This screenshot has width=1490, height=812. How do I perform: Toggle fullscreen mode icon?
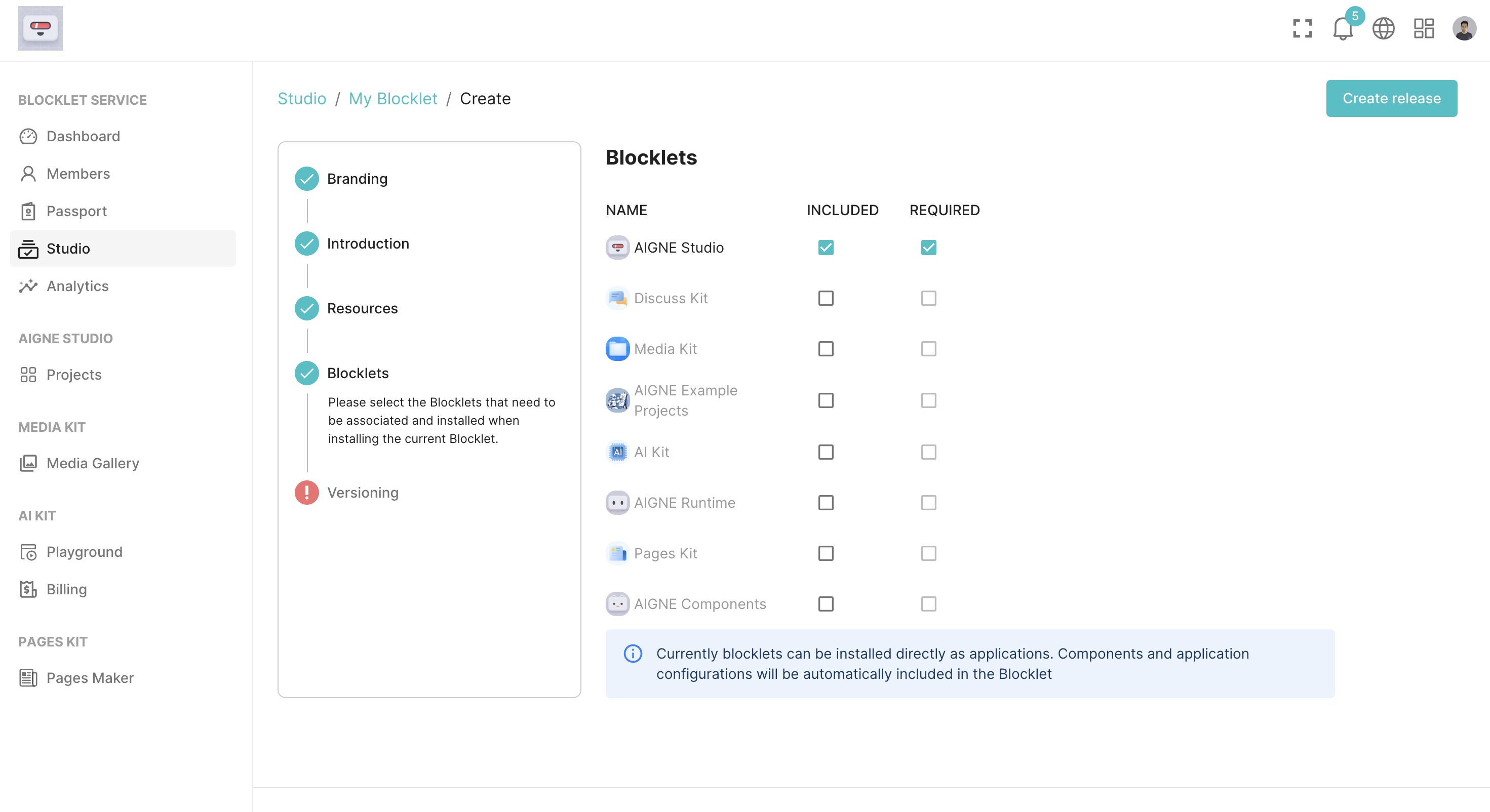[1302, 28]
